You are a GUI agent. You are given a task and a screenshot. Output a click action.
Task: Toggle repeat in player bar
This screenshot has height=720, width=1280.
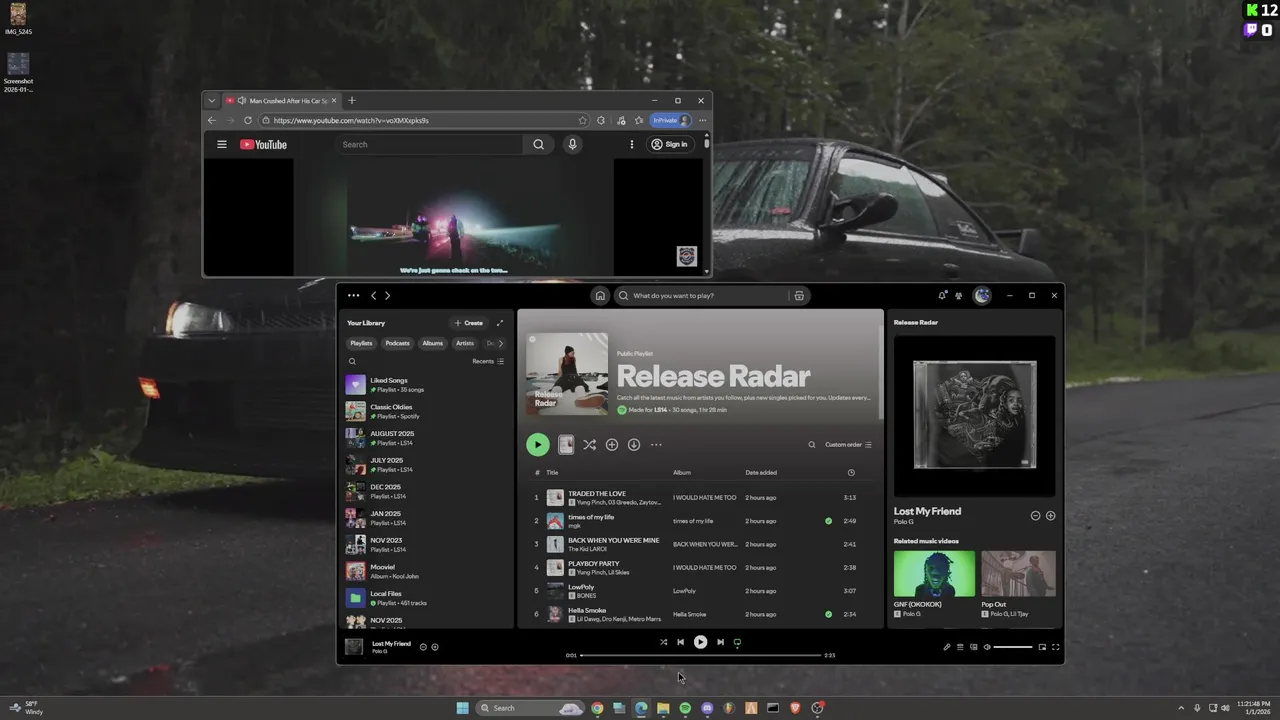737,642
